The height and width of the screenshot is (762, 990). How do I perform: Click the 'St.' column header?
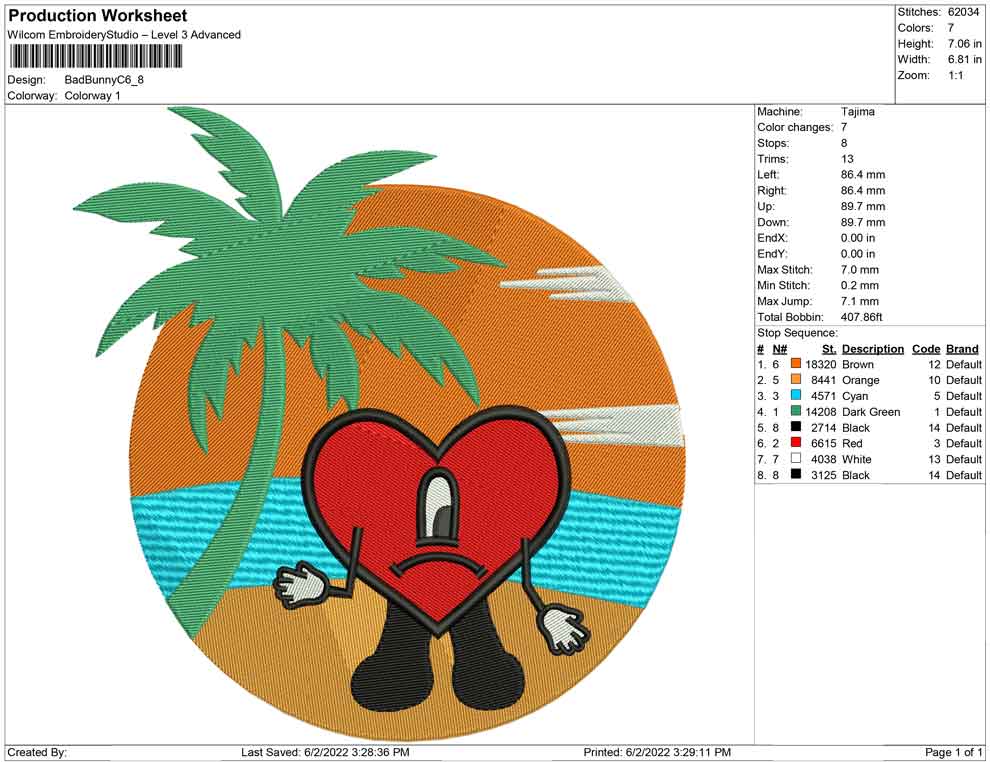point(829,349)
